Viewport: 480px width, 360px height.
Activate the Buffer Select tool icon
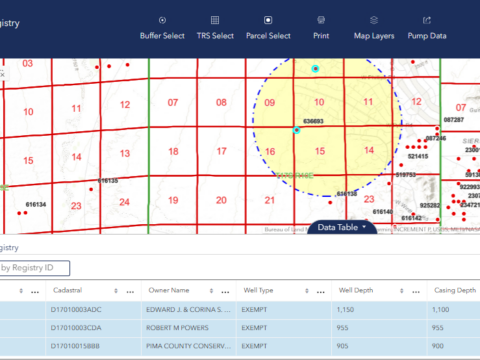[x=162, y=20]
